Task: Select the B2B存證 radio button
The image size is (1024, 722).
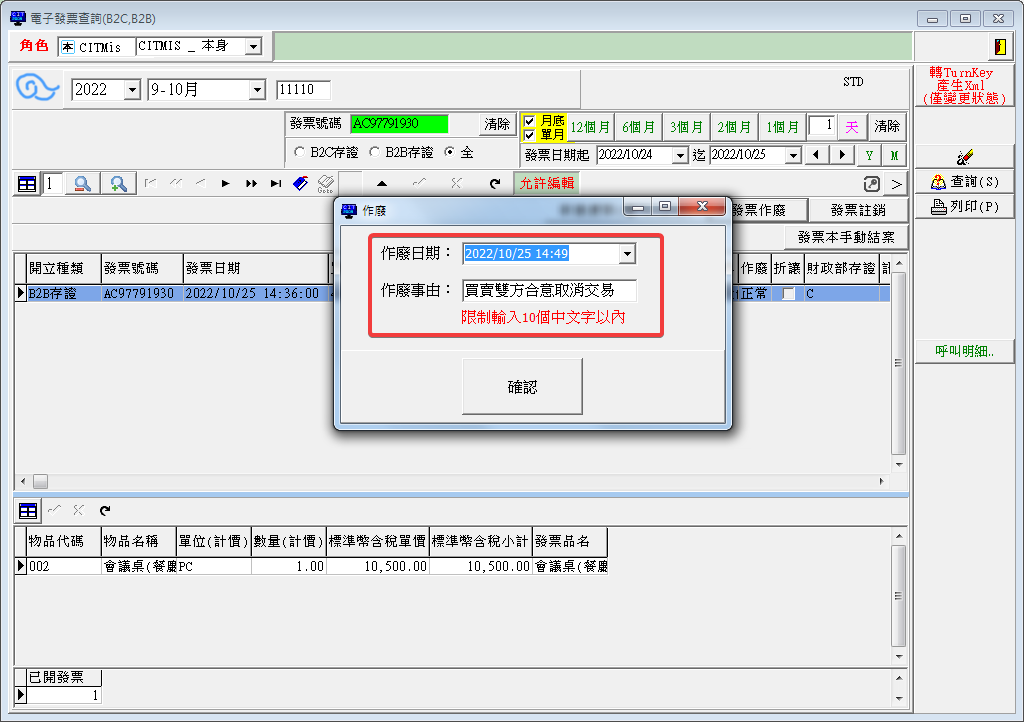Action: coord(375,152)
